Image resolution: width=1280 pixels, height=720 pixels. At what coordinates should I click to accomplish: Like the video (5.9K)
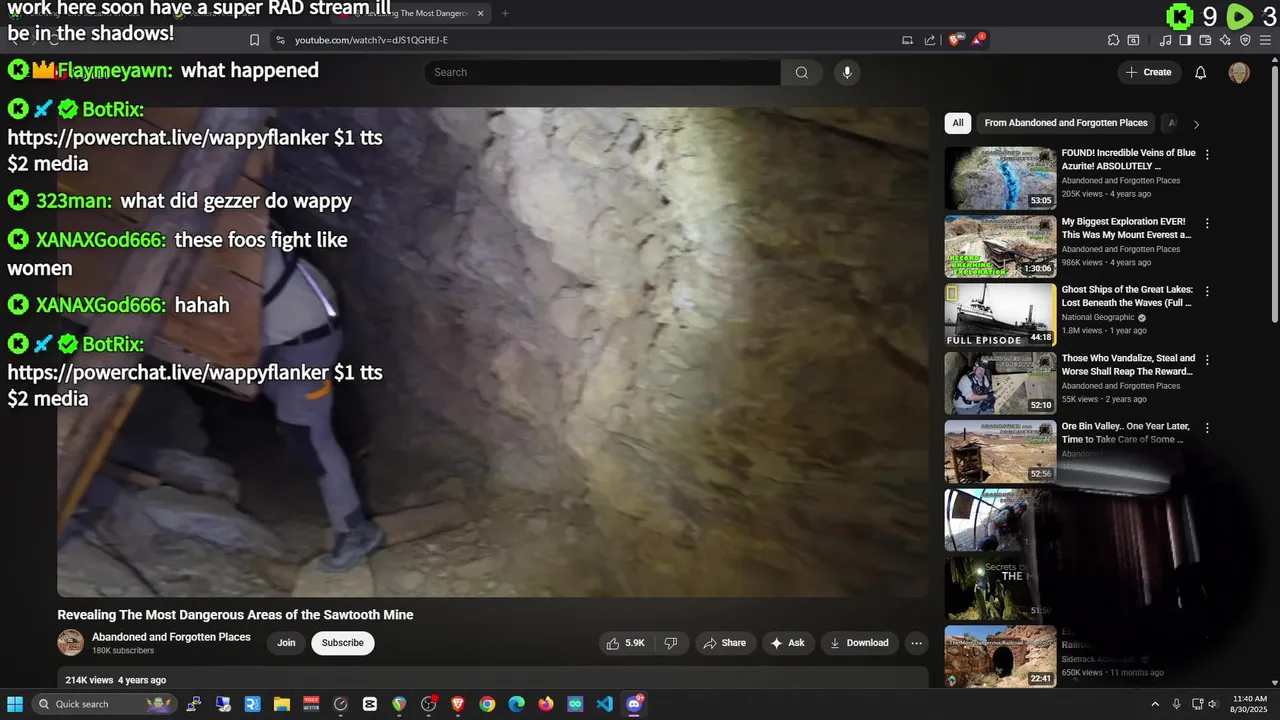(625, 643)
